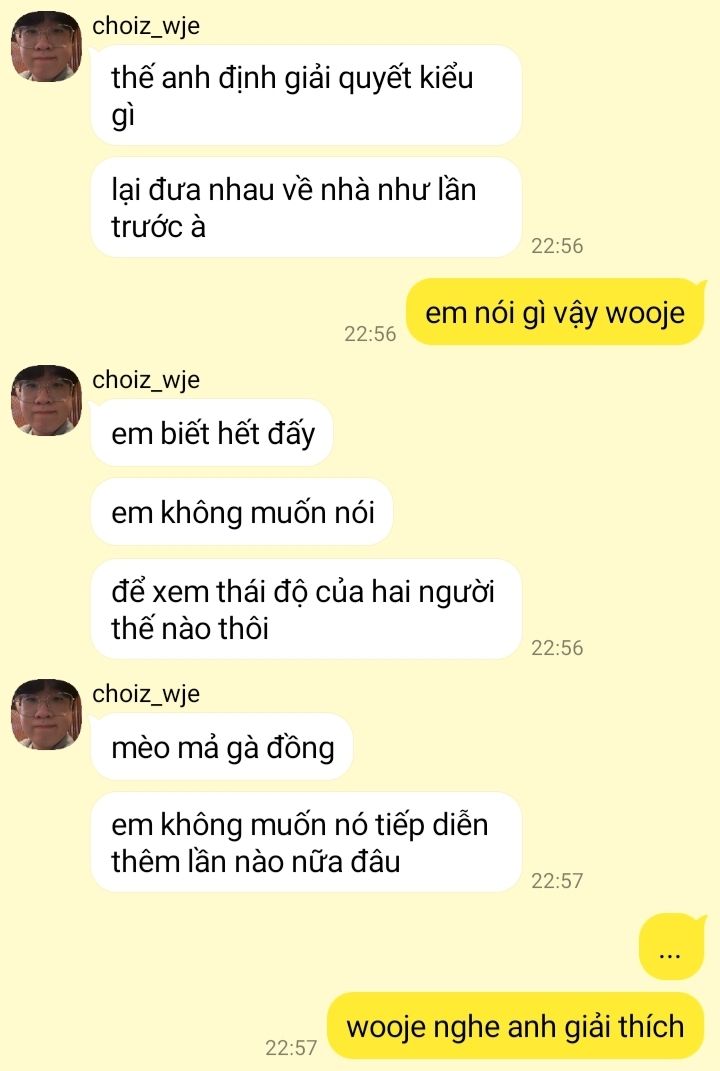
Task: Tap message 'thế anh định giải quyết kiểu gì'
Action: pos(306,96)
